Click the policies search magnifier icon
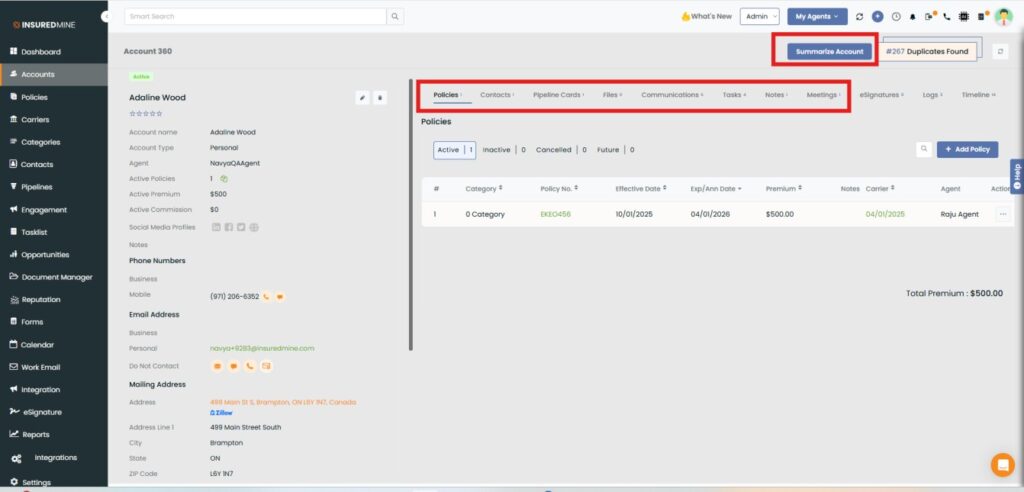 point(925,149)
